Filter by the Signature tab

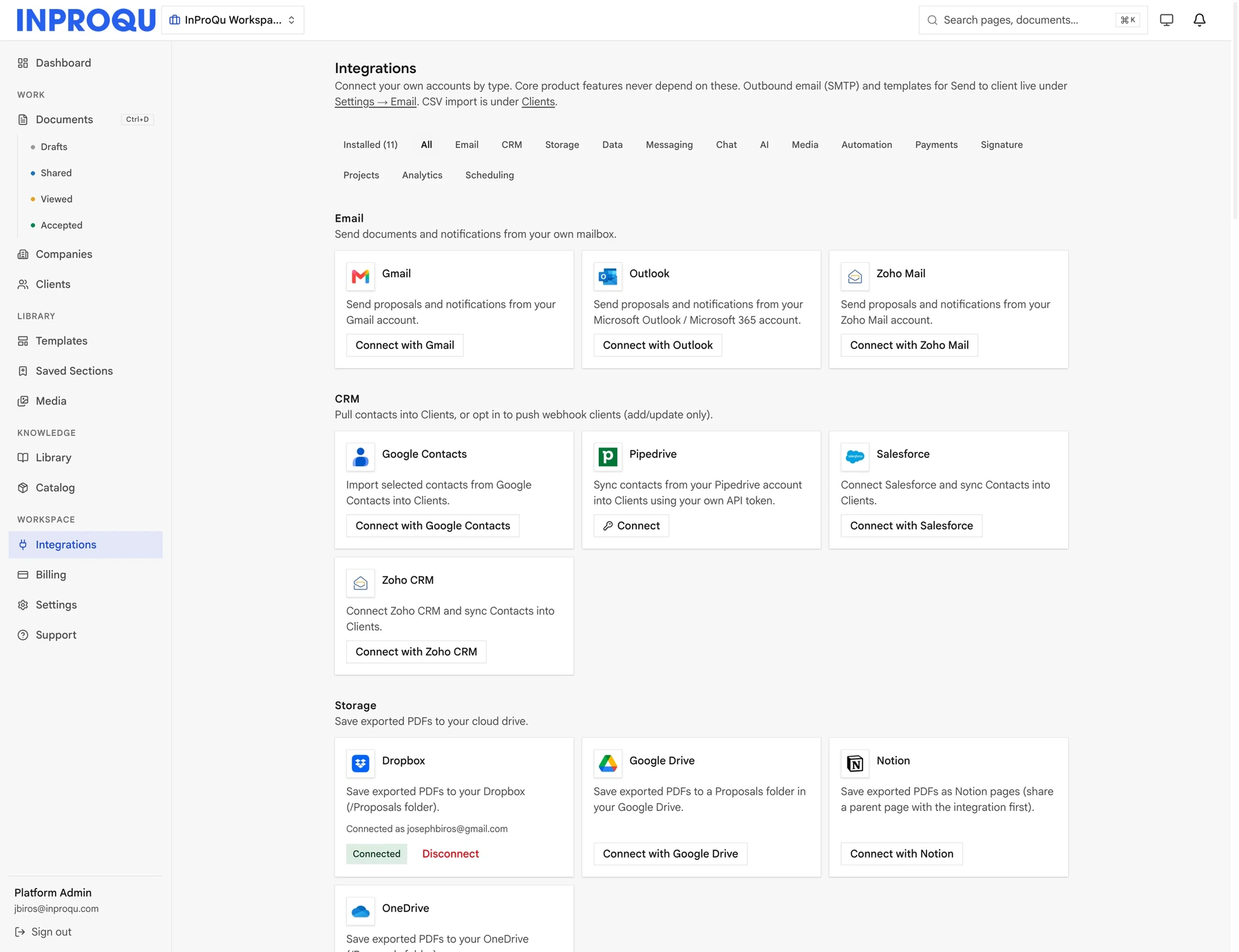[1002, 145]
